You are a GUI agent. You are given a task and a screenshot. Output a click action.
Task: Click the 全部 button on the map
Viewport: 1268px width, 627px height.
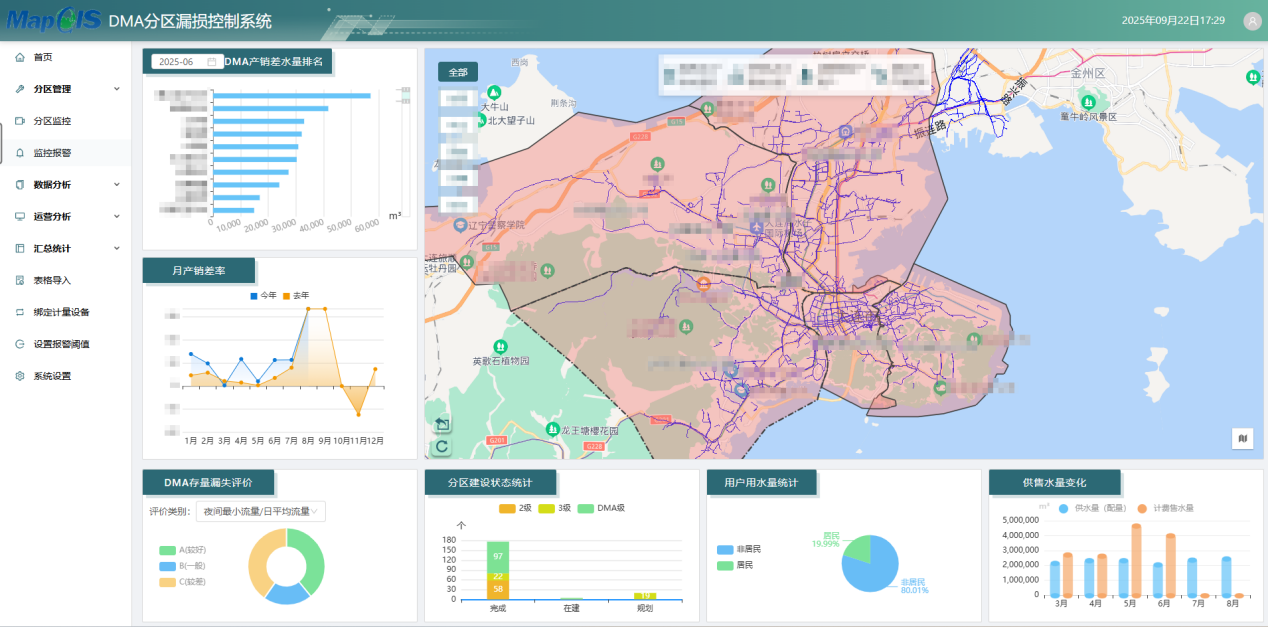458,72
